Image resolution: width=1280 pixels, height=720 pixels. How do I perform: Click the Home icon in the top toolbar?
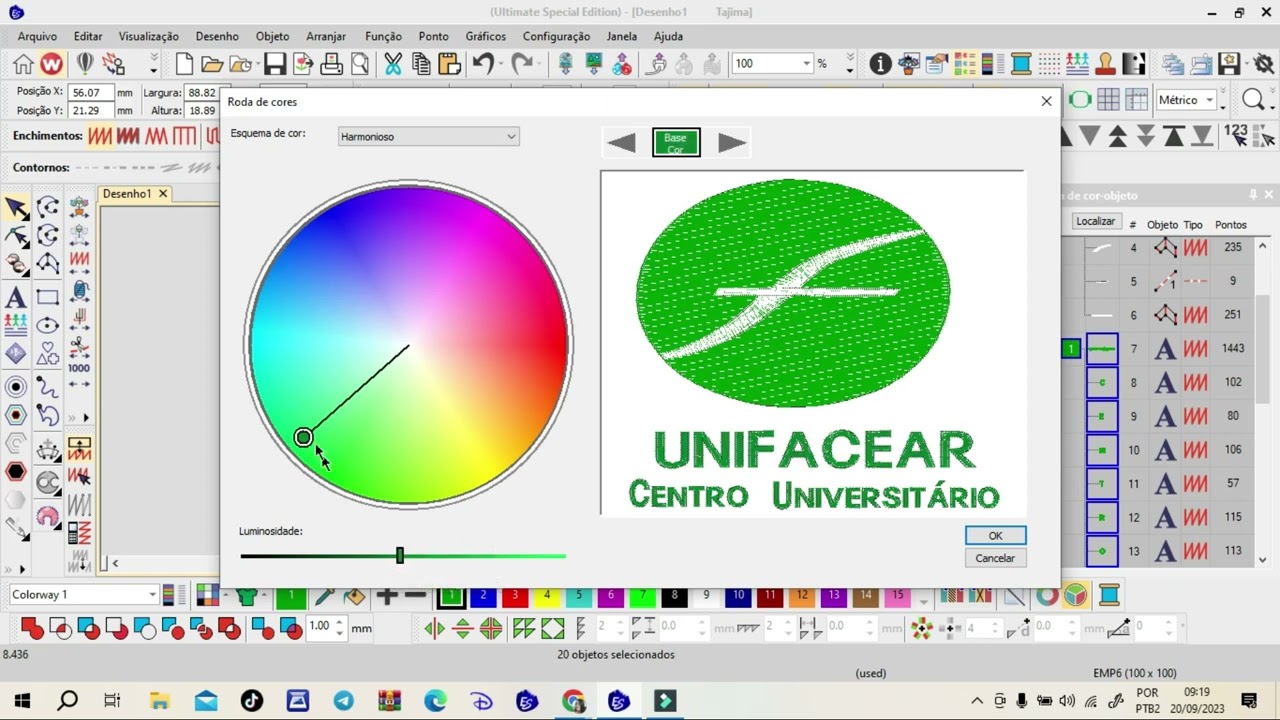[x=23, y=64]
